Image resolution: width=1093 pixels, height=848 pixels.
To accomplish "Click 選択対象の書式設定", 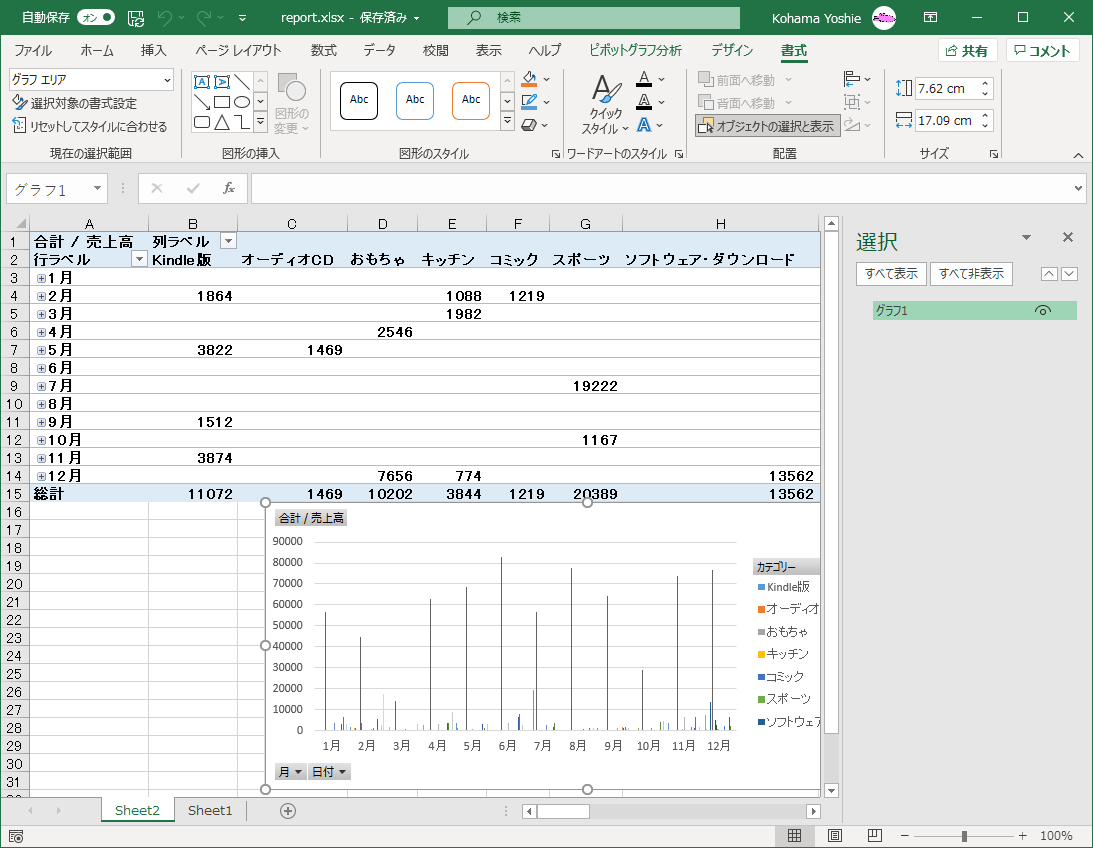I will pos(75,103).
